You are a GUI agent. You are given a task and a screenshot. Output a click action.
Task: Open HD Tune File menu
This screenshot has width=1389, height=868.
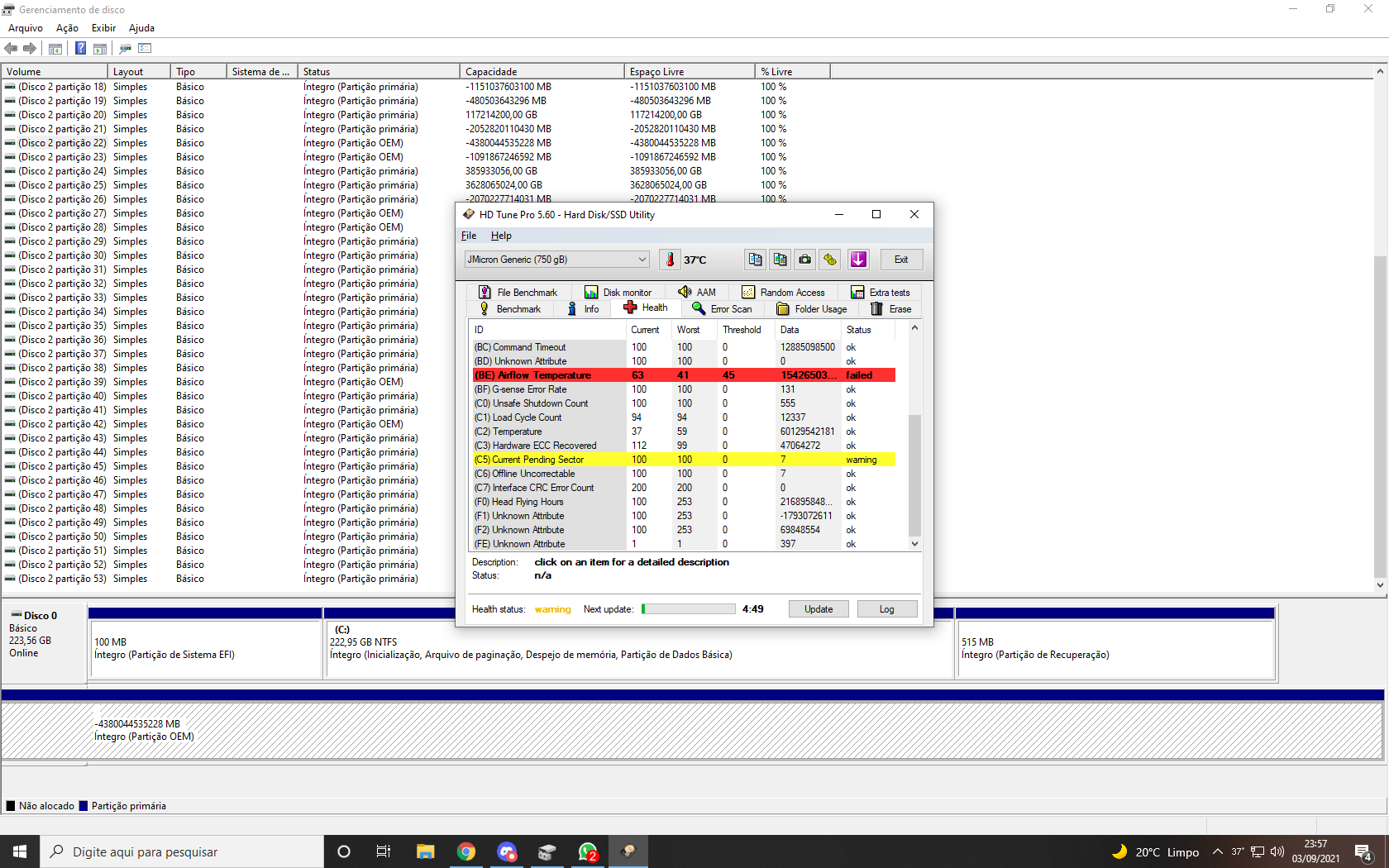[469, 236]
